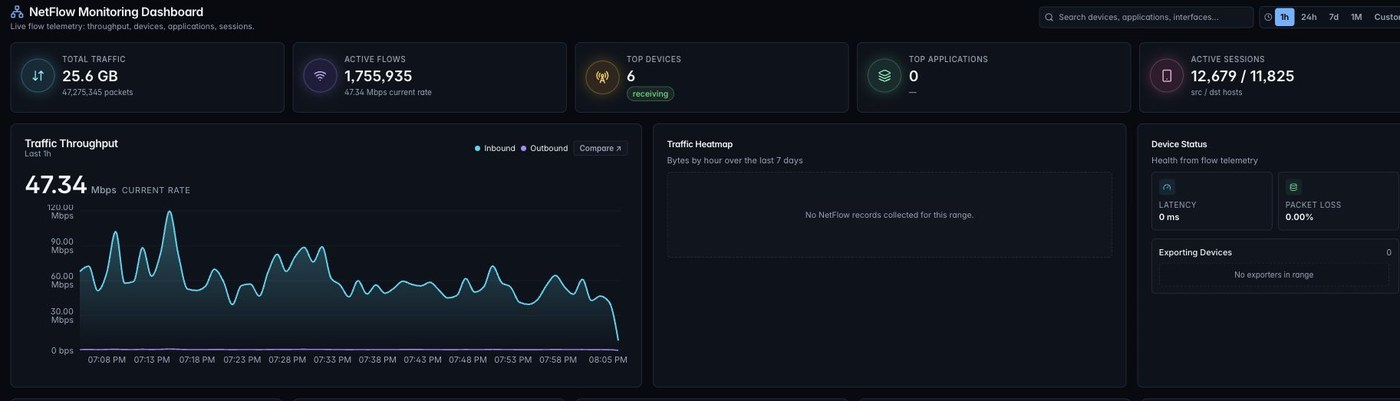Click the 'No exporters in range' text
This screenshot has height=401, width=1400.
[x=1274, y=274]
